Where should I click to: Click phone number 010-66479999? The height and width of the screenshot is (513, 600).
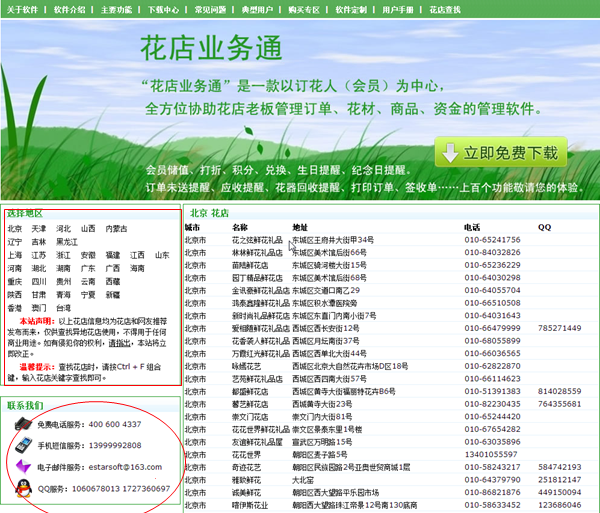pyautogui.click(x=492, y=328)
